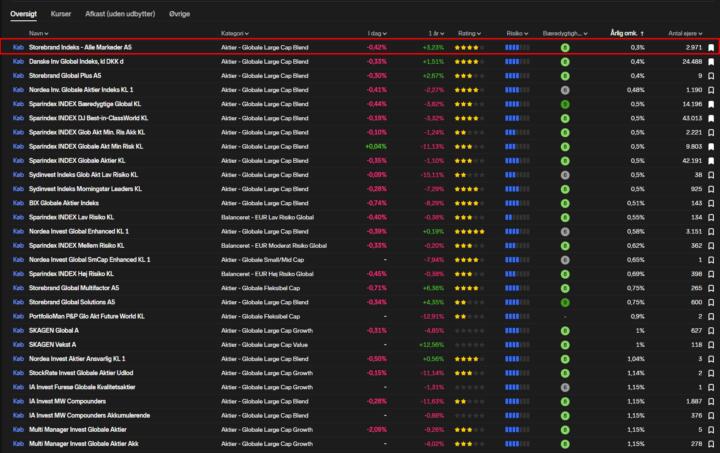Toggle bookmark for Nordea Inv. Globale Aktier Indeks KL 1
The image size is (720, 453).
pos(711,90)
